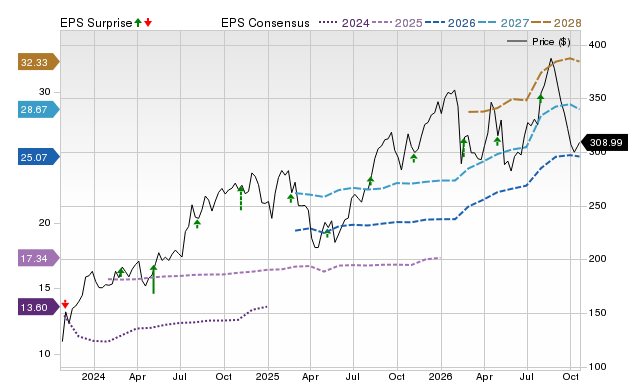The width and height of the screenshot is (640, 382).
Task: Click the EPS Surprise legend title
Action: (x=96, y=23)
